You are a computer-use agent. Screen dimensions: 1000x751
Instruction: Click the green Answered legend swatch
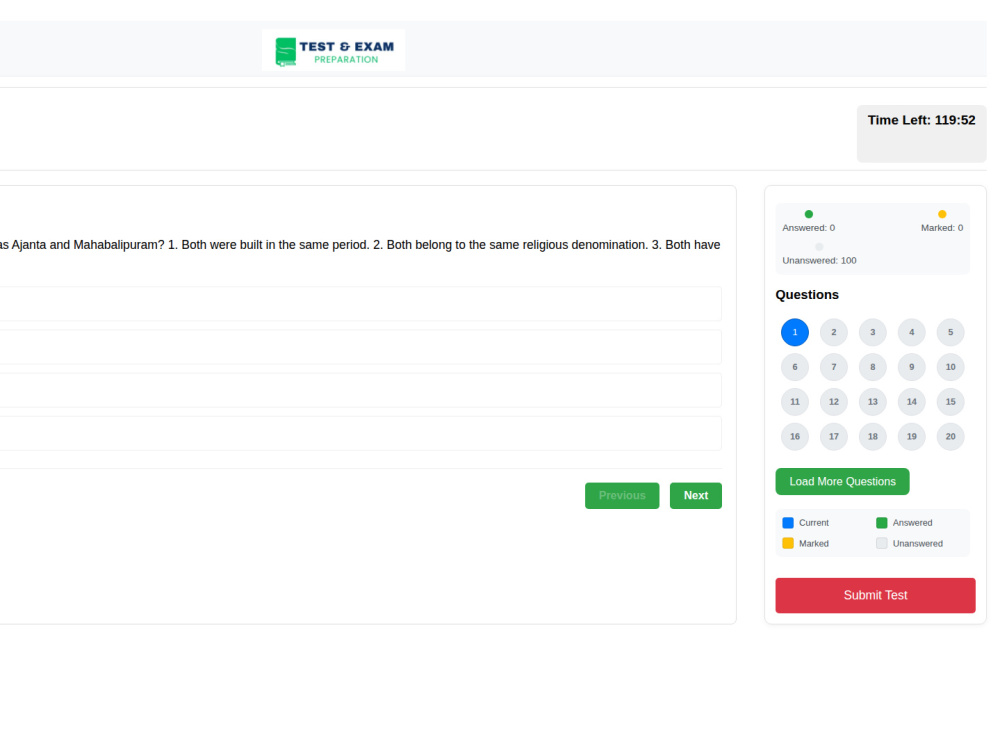[x=881, y=523]
